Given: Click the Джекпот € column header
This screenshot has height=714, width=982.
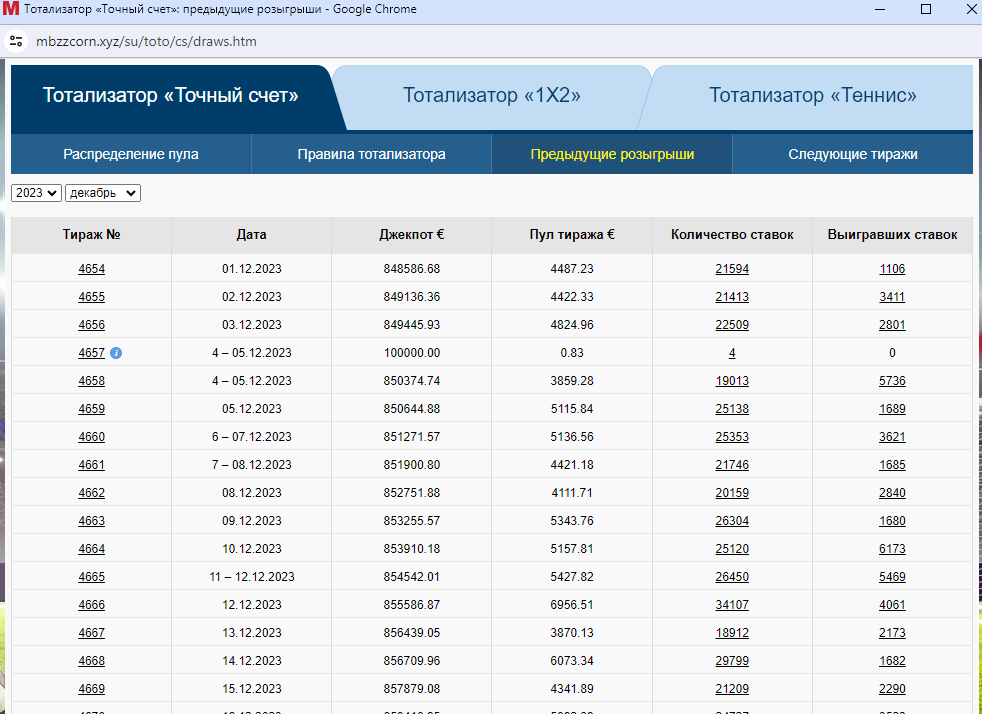Looking at the screenshot, I should [x=411, y=235].
